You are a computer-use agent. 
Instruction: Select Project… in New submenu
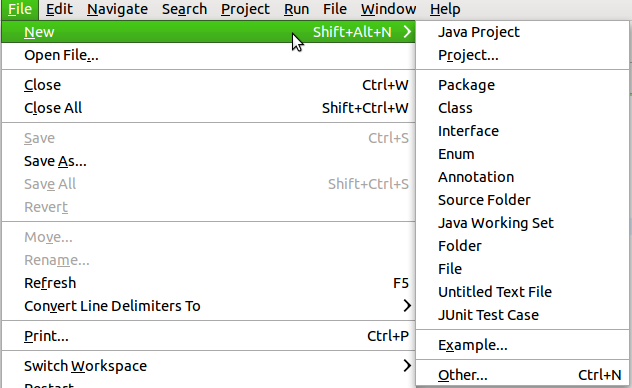coord(522,55)
